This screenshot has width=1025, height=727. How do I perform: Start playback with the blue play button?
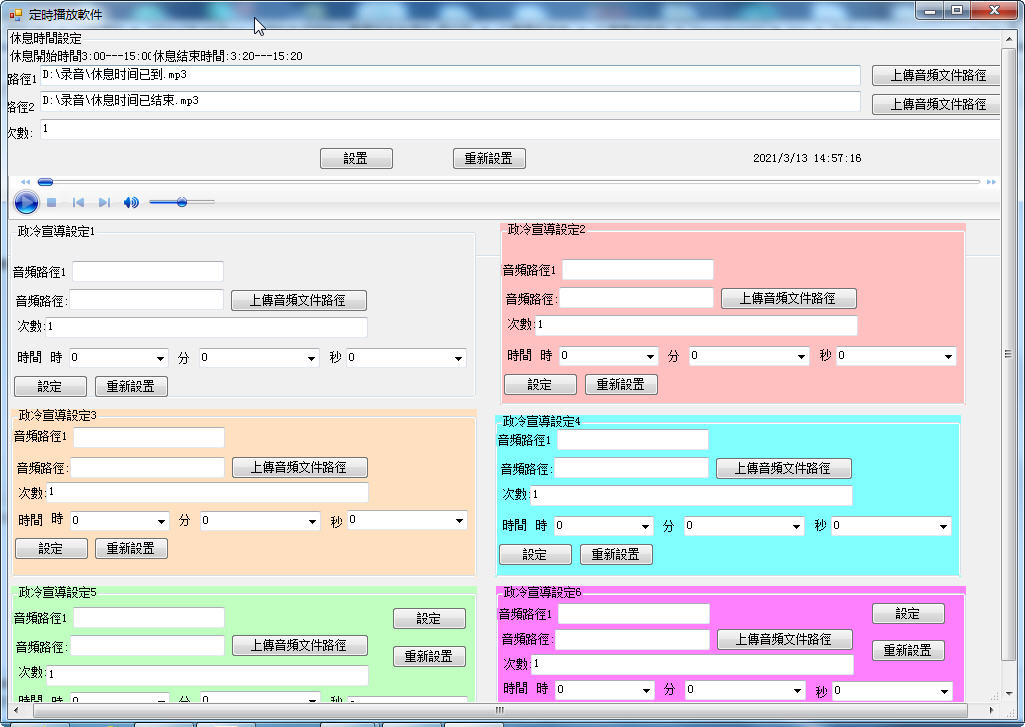click(x=26, y=202)
